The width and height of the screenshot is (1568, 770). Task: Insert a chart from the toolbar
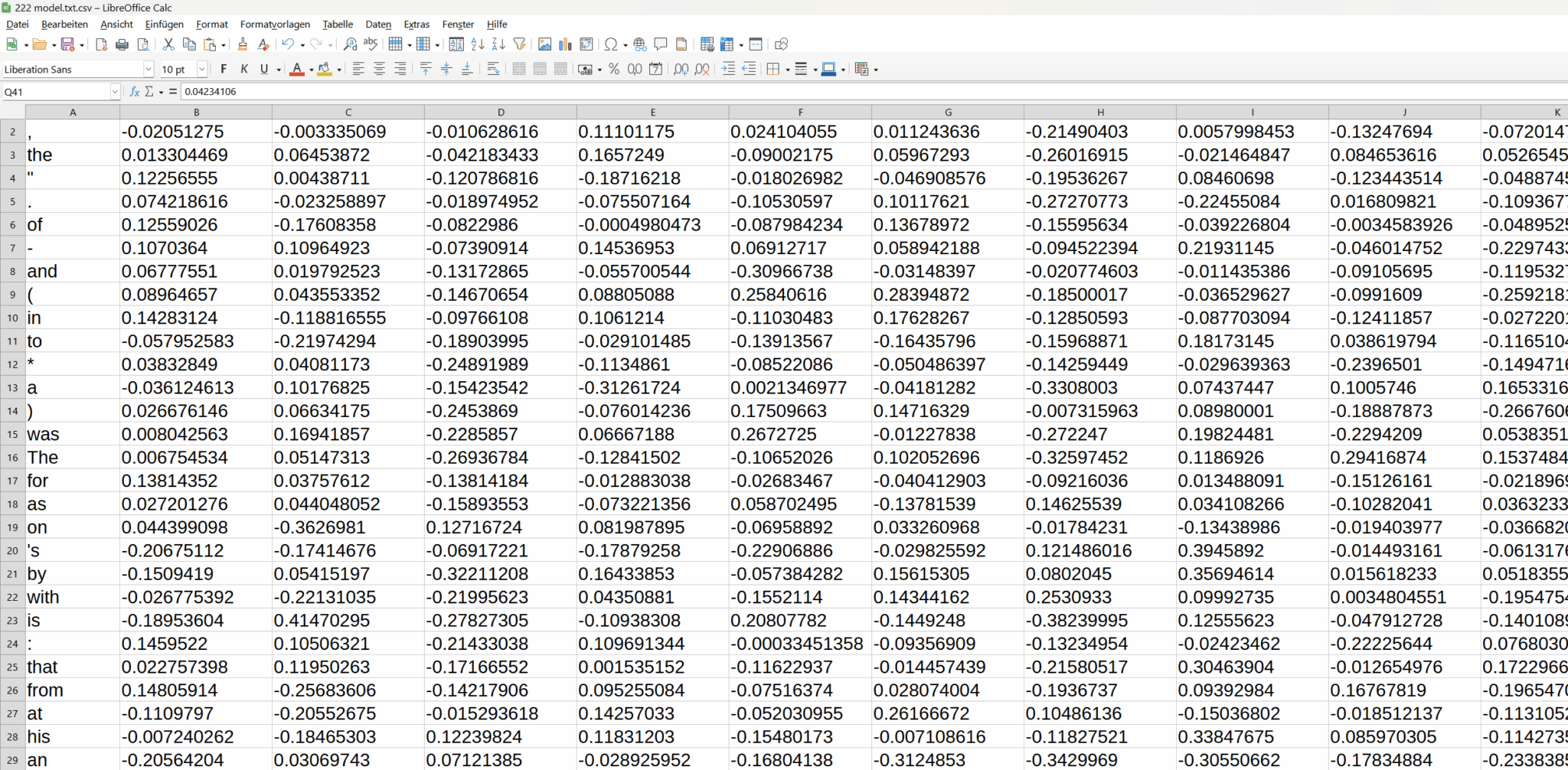tap(566, 44)
